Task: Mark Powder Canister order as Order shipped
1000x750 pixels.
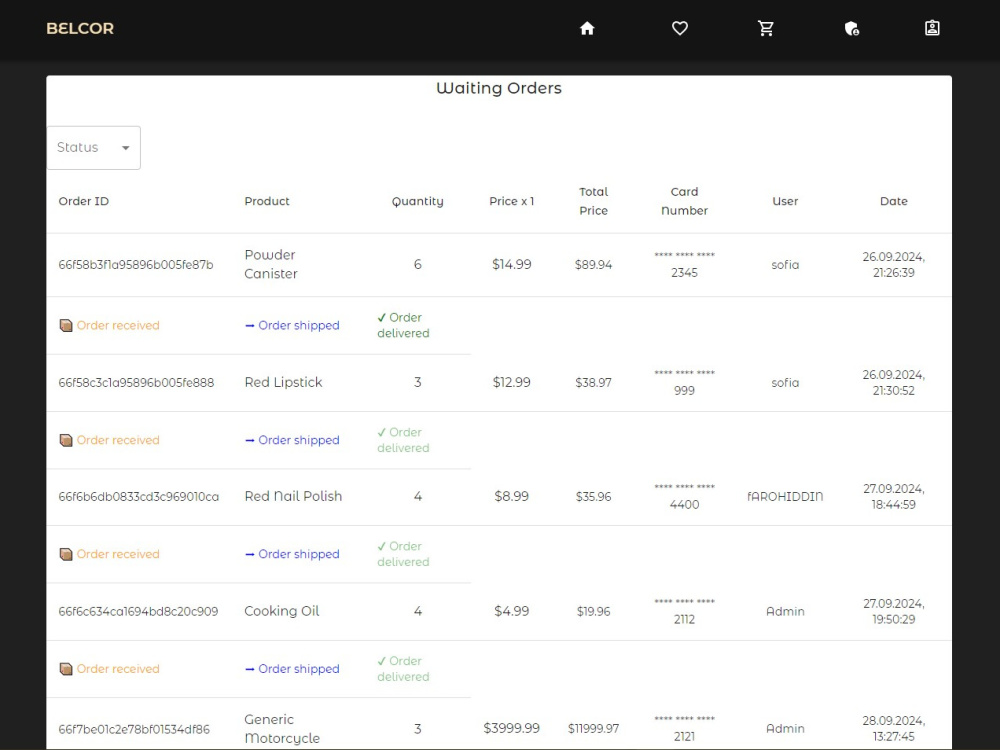Action: pos(292,325)
